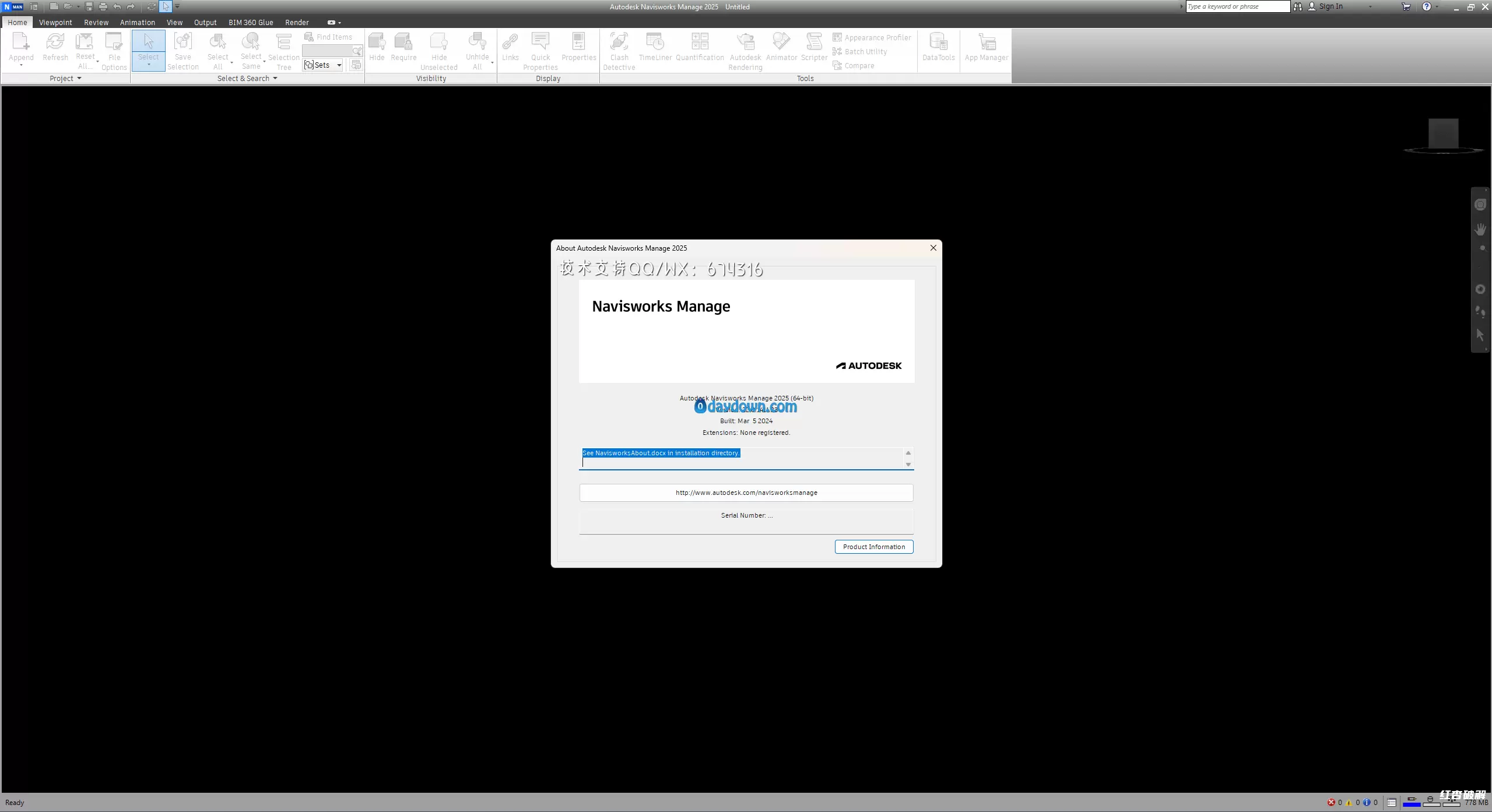Viewport: 1492px width, 812px height.
Task: Open the Properties window from the ribbon
Action: [x=579, y=47]
